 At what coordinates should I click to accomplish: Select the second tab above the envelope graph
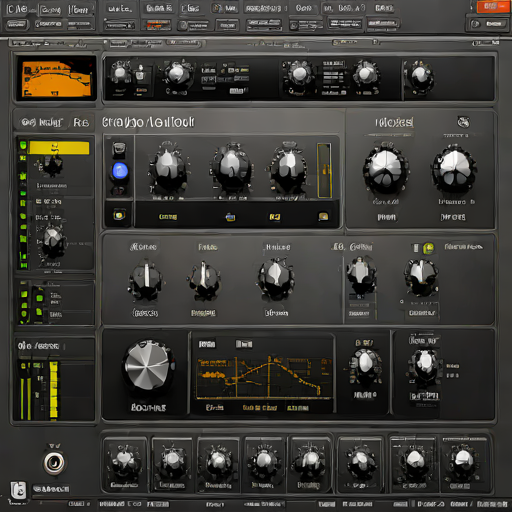pyautogui.click(x=244, y=344)
